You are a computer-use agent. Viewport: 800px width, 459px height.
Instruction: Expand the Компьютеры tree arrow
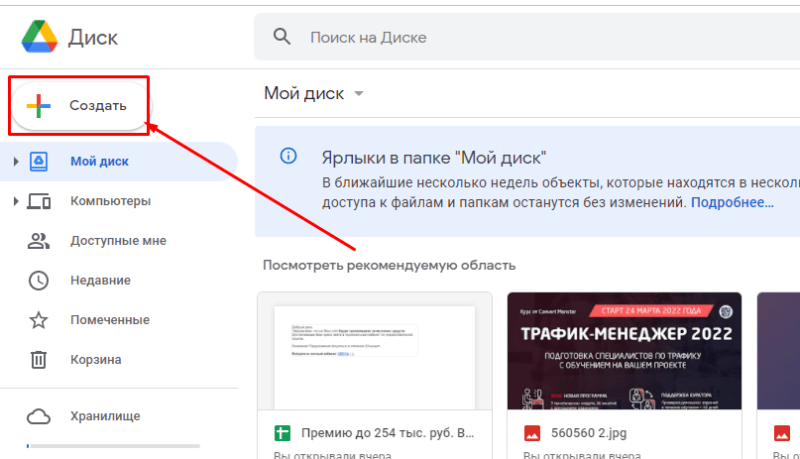(16, 201)
